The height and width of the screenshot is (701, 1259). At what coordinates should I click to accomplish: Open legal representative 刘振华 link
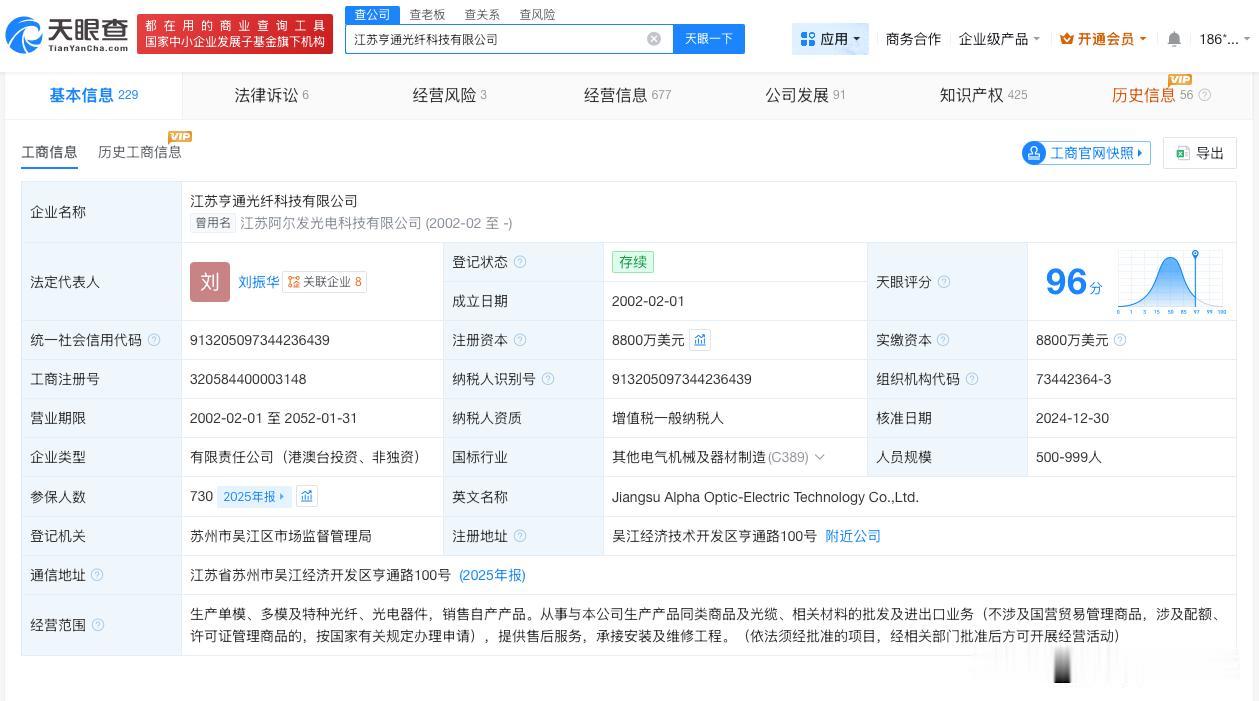pos(259,282)
